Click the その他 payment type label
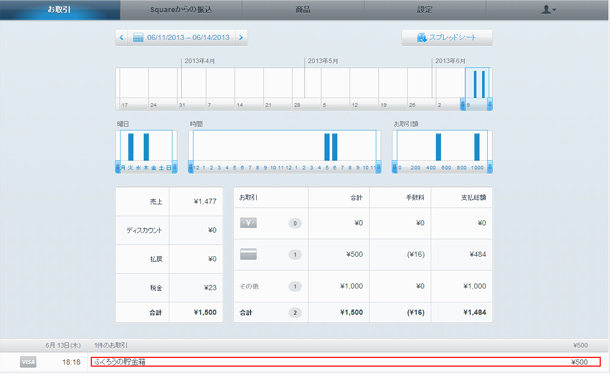Screen dimensions: 610x374 tap(249, 286)
